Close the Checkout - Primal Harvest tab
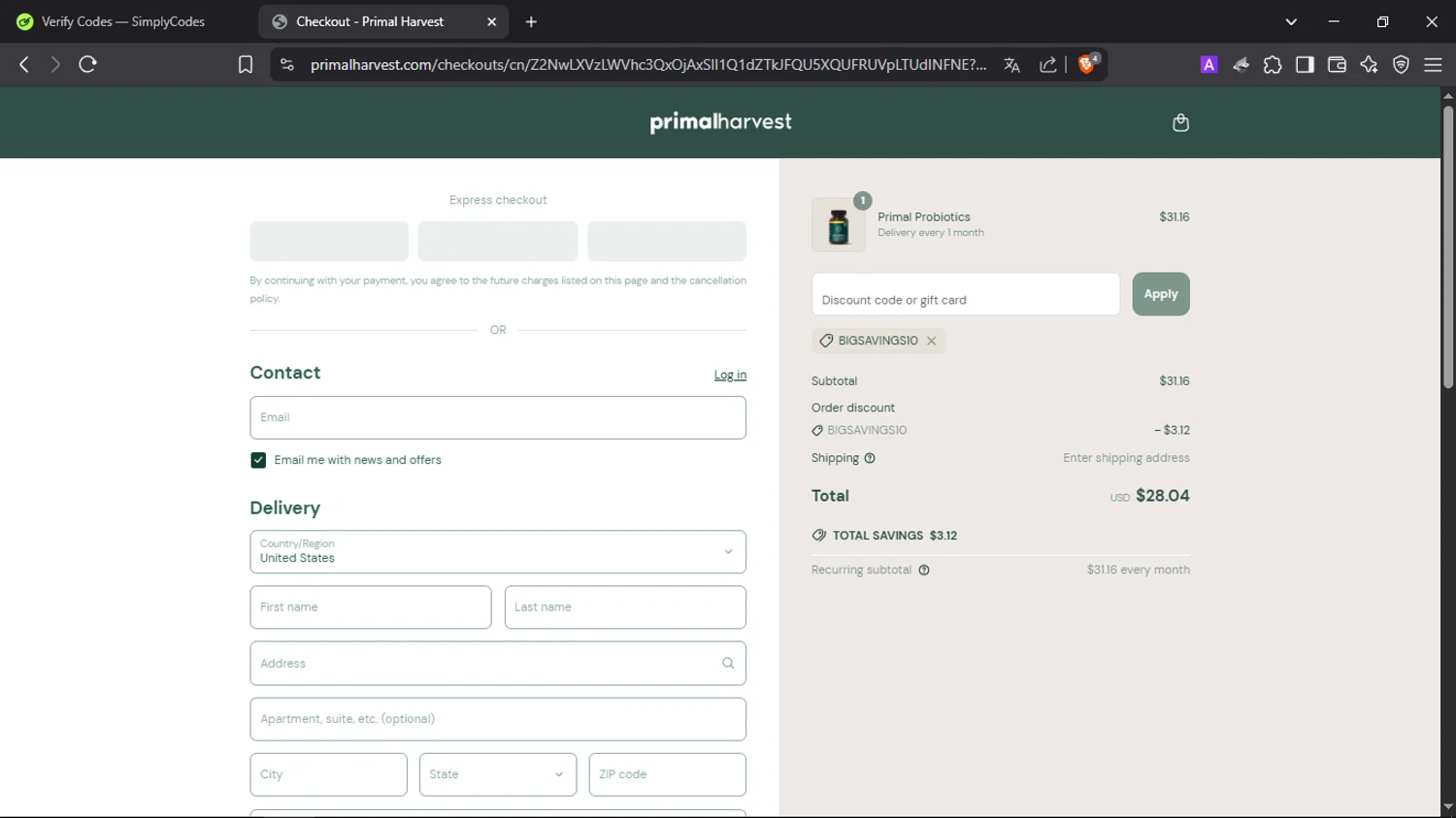This screenshot has height=818, width=1456. (491, 21)
